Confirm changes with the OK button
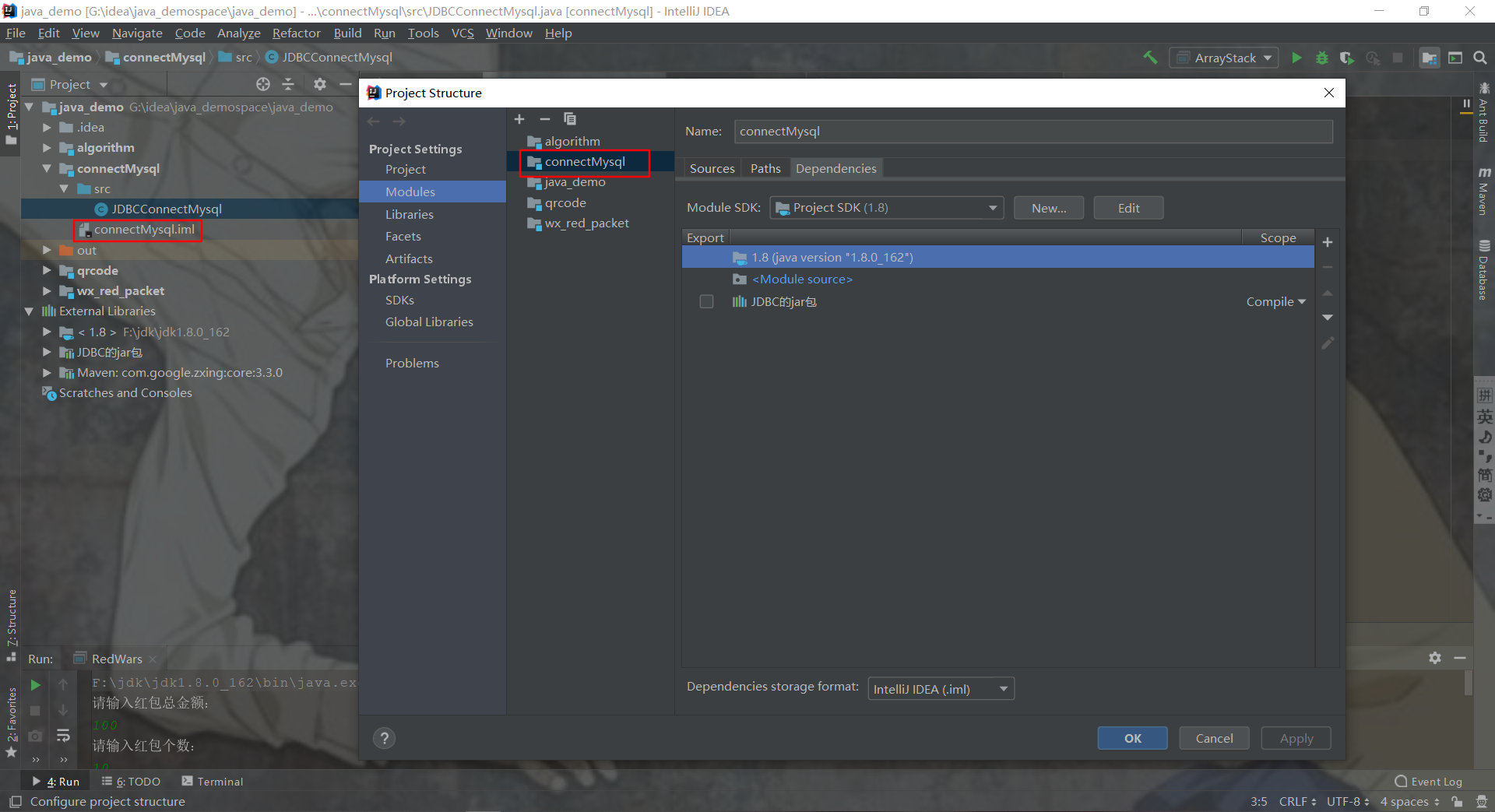 coord(1131,738)
